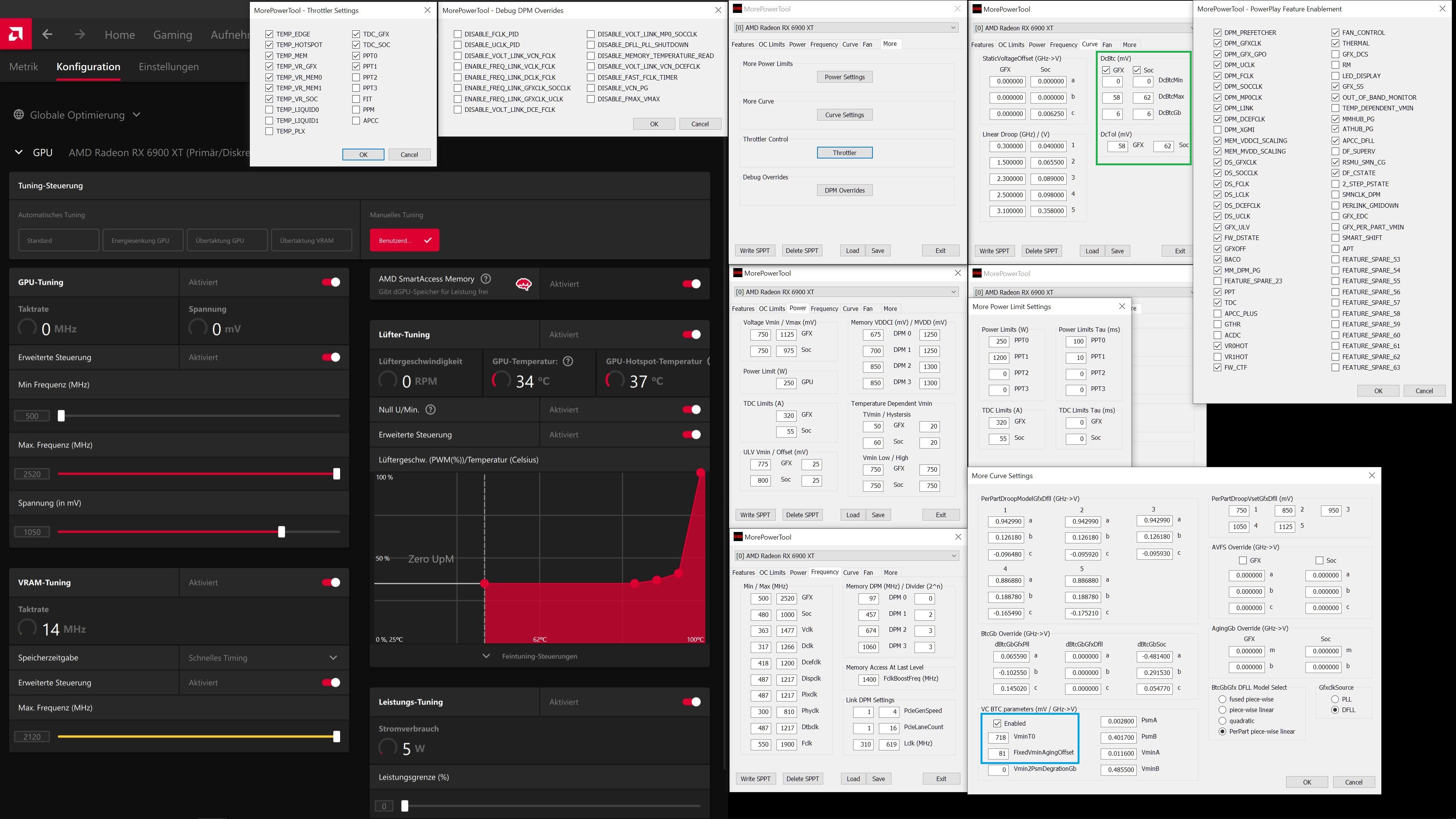1456x819 pixels.
Task: Click Write SPPT in top MorePowerTool window
Action: [x=755, y=250]
